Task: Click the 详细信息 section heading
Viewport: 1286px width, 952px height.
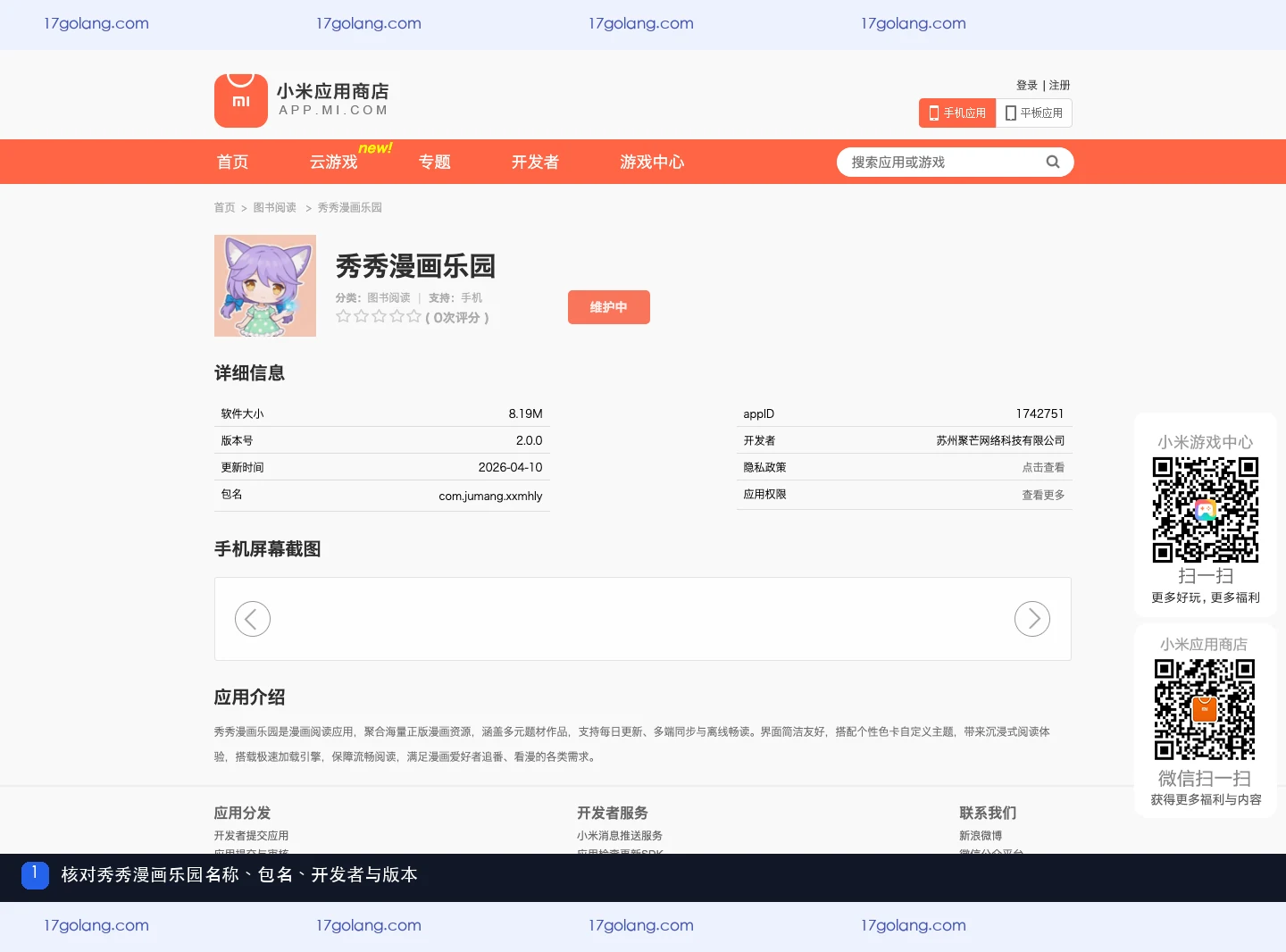Action: 249,372
